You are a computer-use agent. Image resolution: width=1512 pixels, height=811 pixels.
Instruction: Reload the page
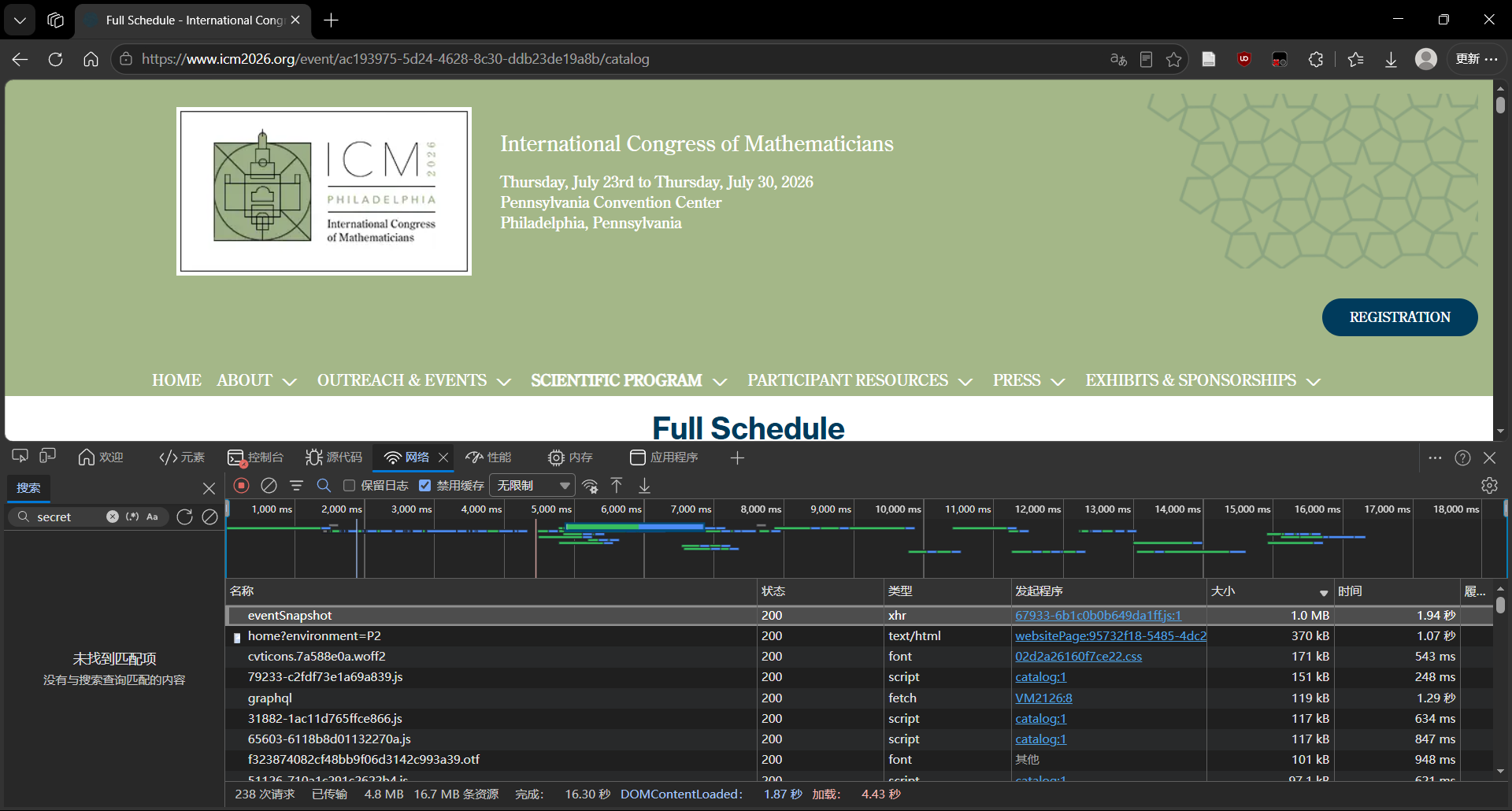coord(55,59)
